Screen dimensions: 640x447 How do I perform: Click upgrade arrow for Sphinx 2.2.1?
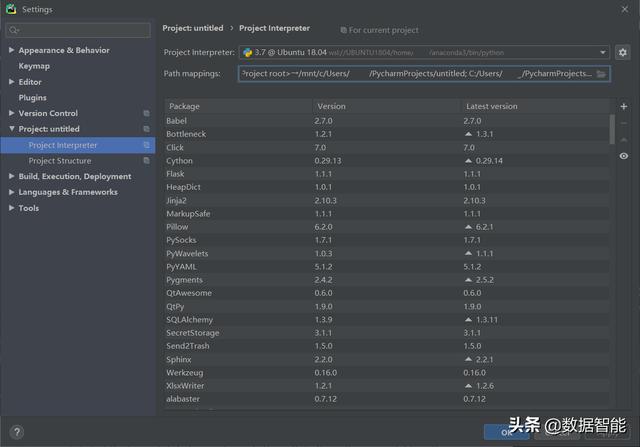tap(468, 359)
